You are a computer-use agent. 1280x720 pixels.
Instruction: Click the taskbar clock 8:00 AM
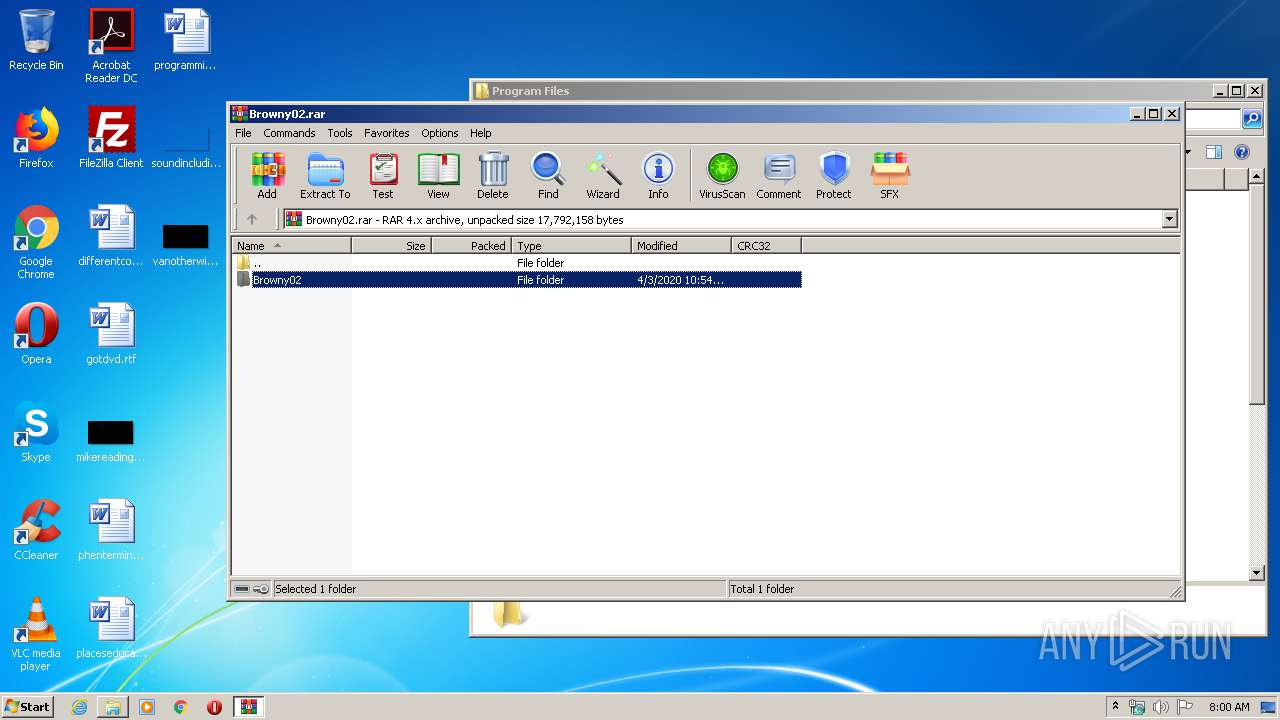(x=1229, y=707)
